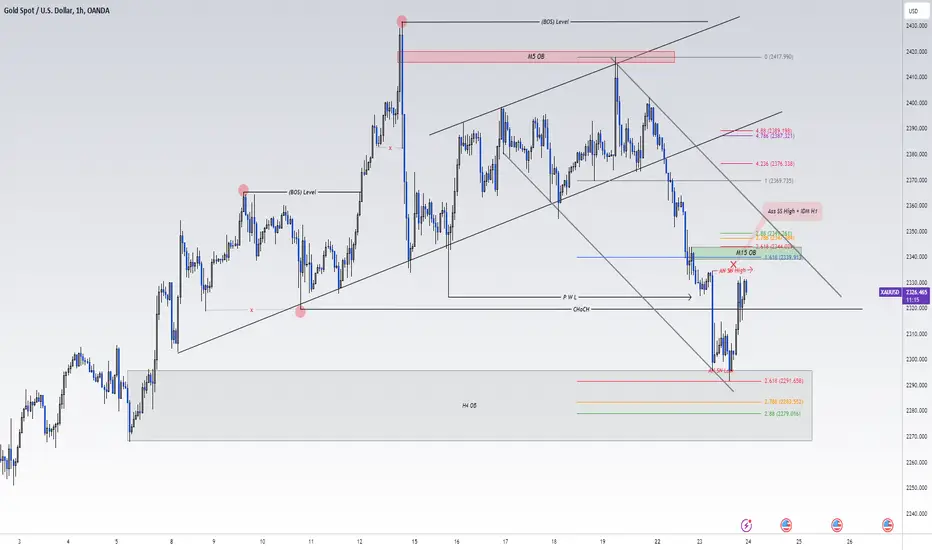This screenshot has height=550, width=932.
Task: Click the 2326.465 current price label
Action: click(916, 293)
